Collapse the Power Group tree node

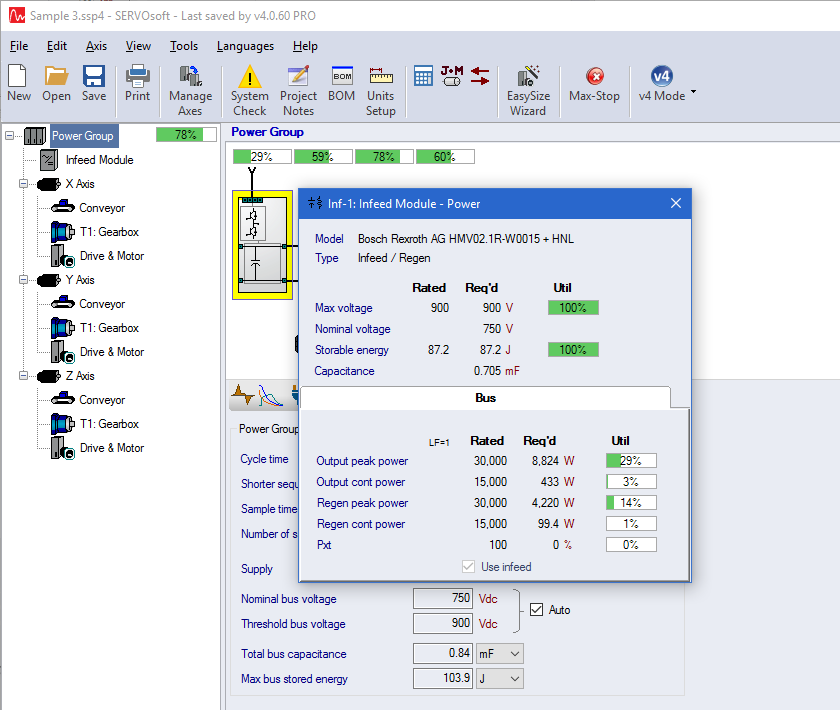(10, 136)
